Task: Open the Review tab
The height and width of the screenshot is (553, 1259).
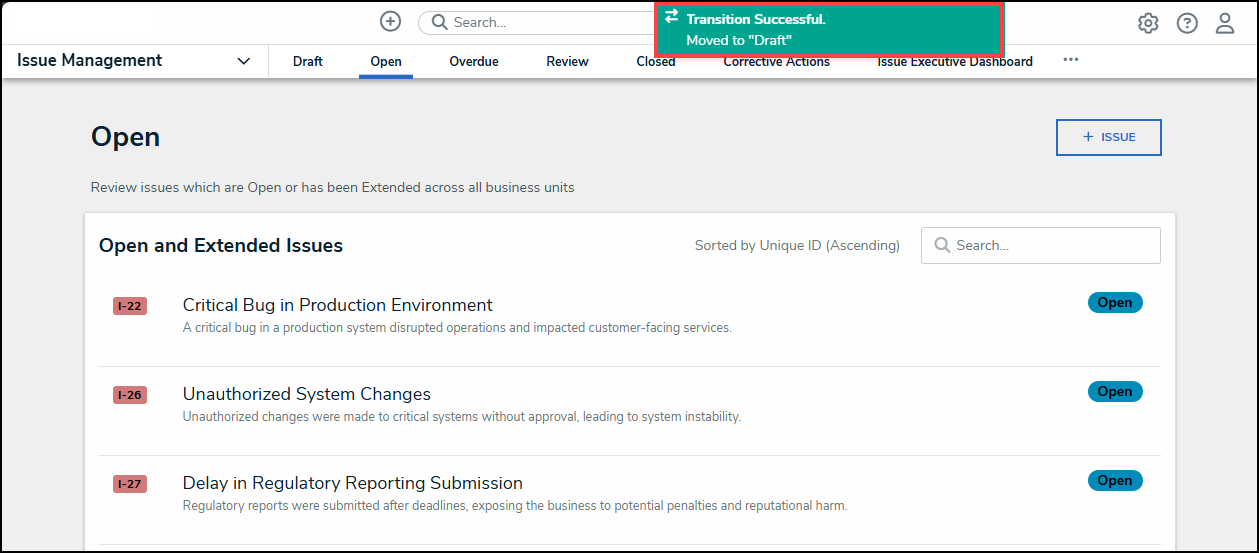Action: click(567, 61)
